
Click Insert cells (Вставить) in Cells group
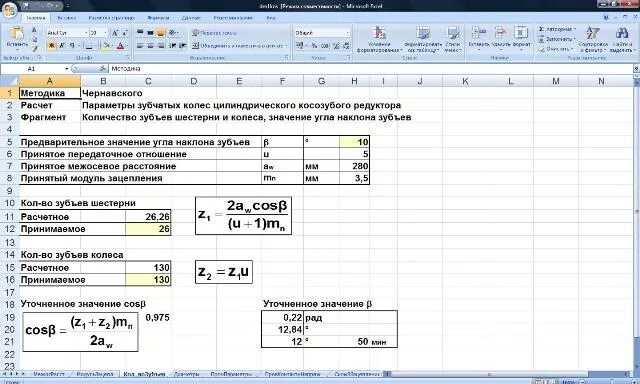pyautogui.click(x=478, y=38)
